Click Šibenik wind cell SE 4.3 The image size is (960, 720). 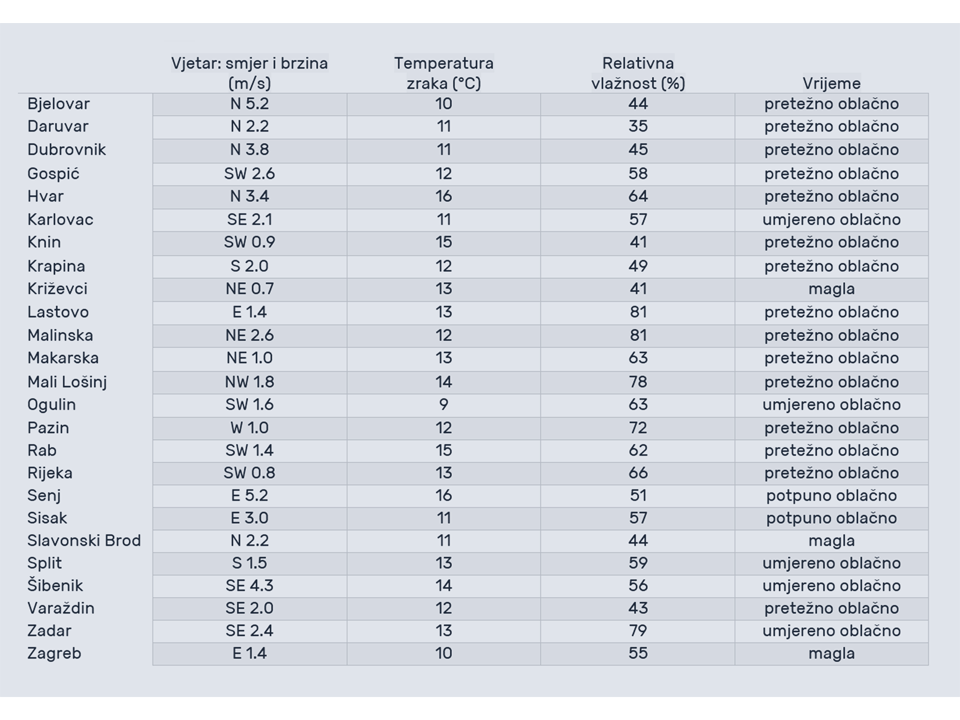click(x=249, y=586)
